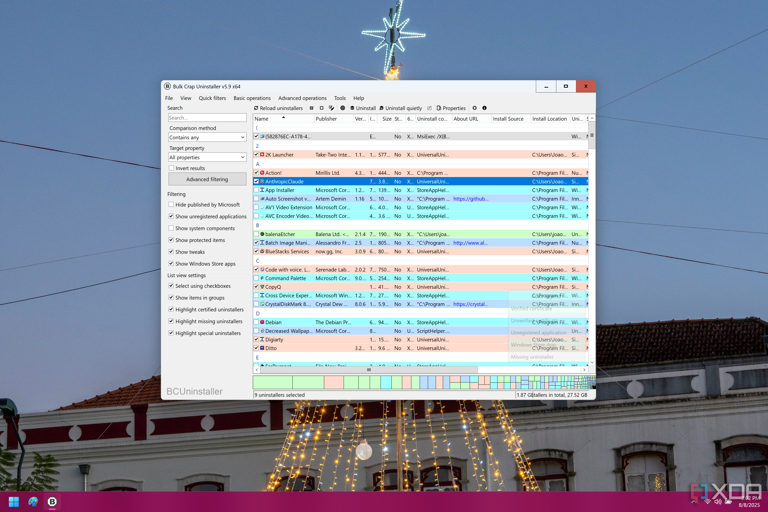This screenshot has width=768, height=512.
Task: Click the Batch Image Manipulator row icon
Action: point(262,243)
